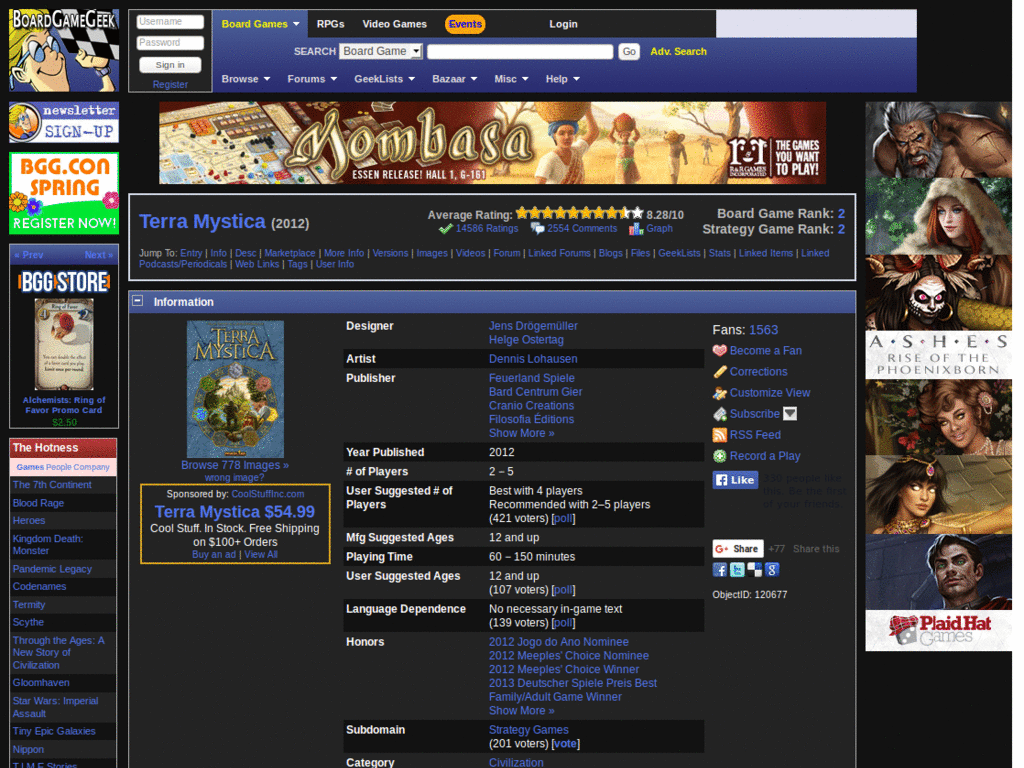
Task: Open the Plaid Hat Games logo ad
Action: 938,631
